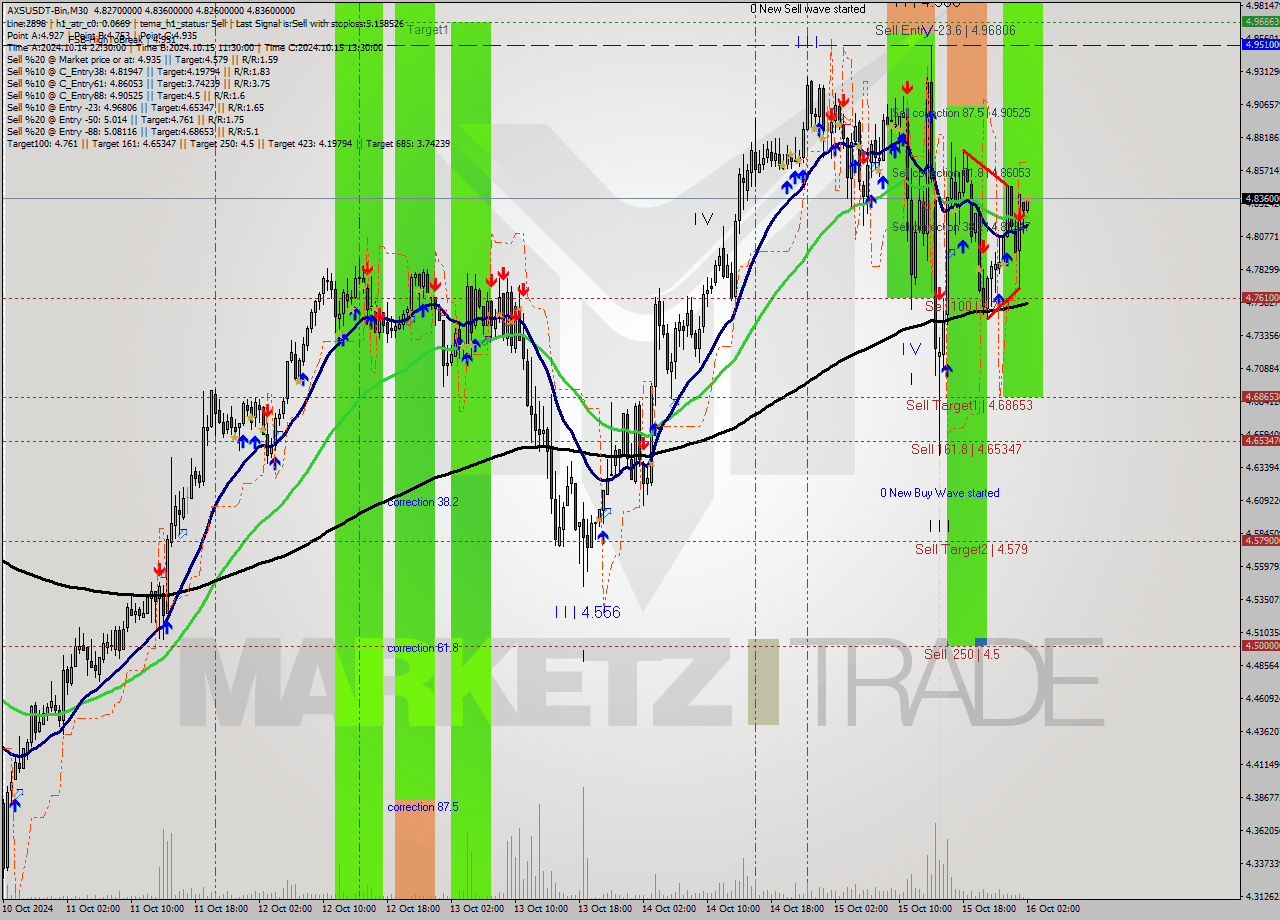Click the green 4.96863 price tag on axis

pyautogui.click(x=1261, y=21)
